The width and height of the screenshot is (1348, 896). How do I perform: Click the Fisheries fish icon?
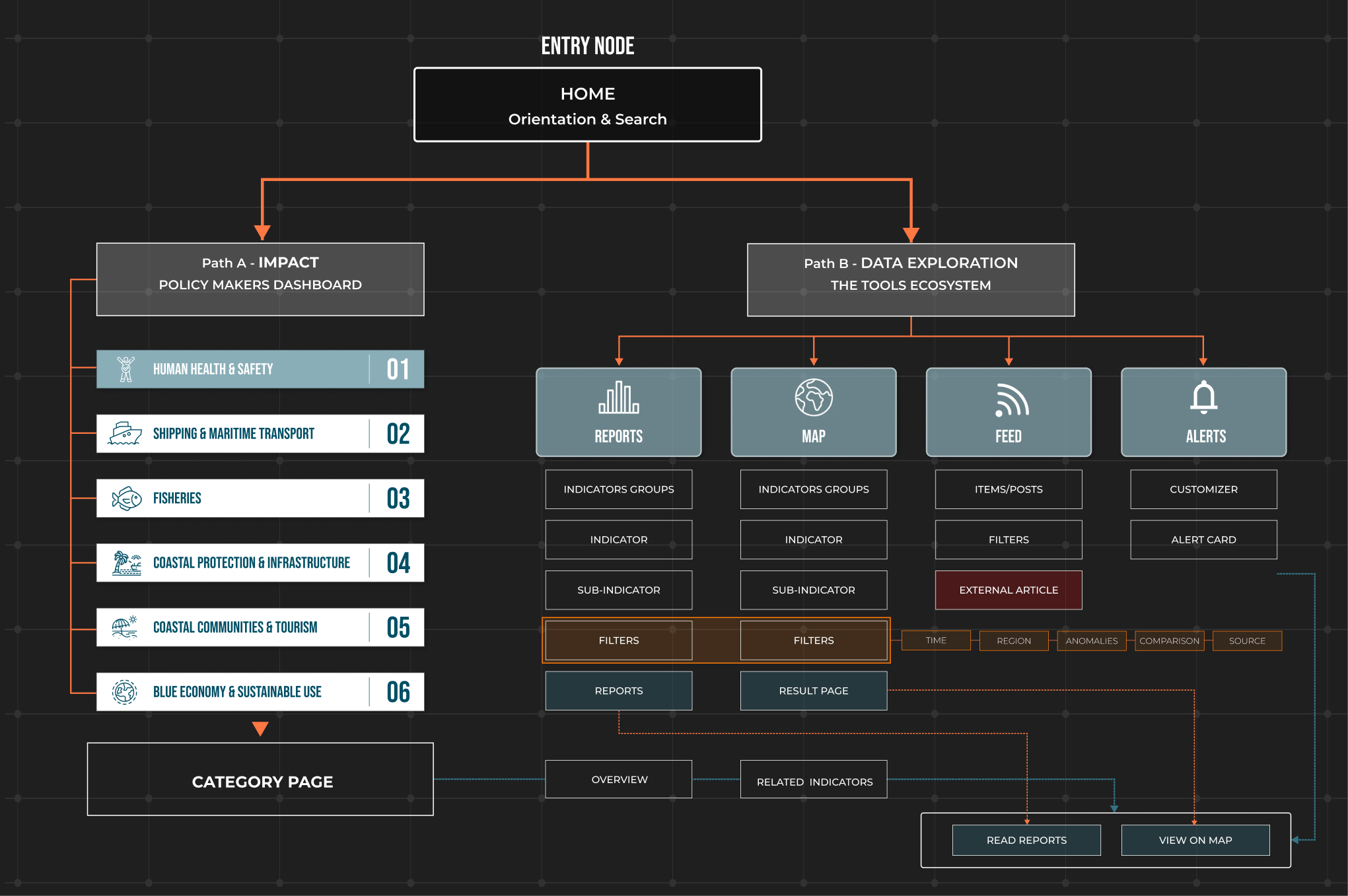pos(127,499)
